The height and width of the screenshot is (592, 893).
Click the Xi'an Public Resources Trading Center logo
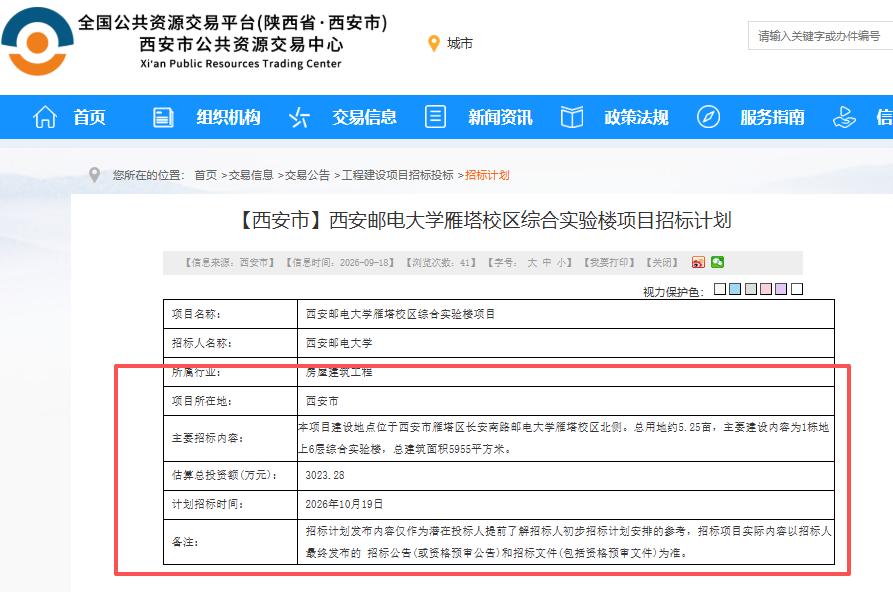pyautogui.click(x=38, y=41)
